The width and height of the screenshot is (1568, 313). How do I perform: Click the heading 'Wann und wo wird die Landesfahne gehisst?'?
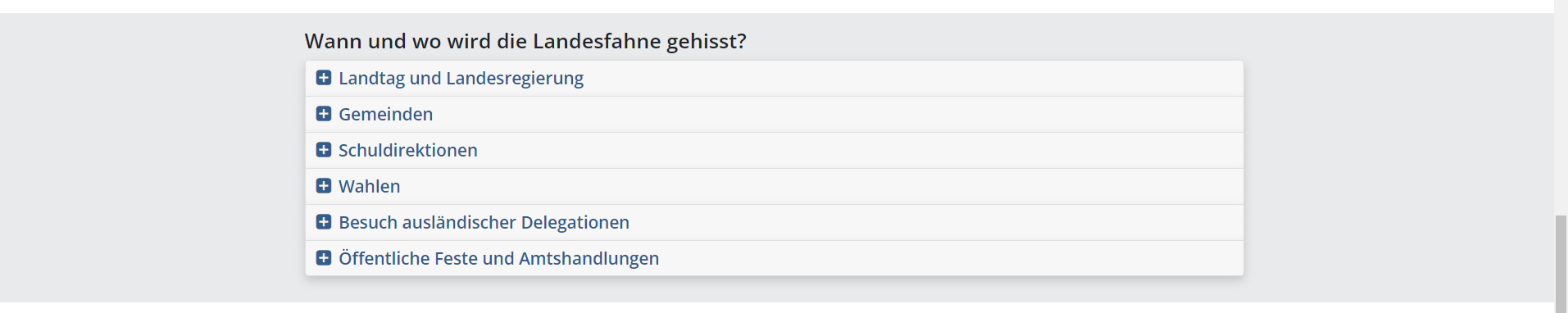(525, 41)
